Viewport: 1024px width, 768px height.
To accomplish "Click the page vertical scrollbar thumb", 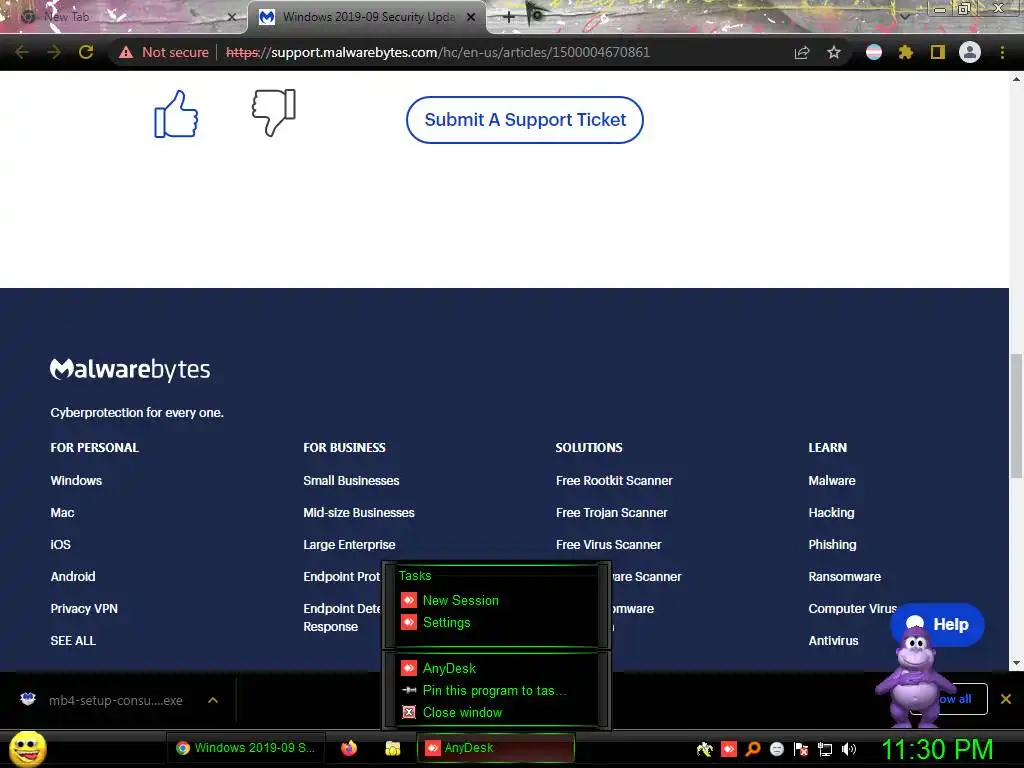I will coord(1016,415).
